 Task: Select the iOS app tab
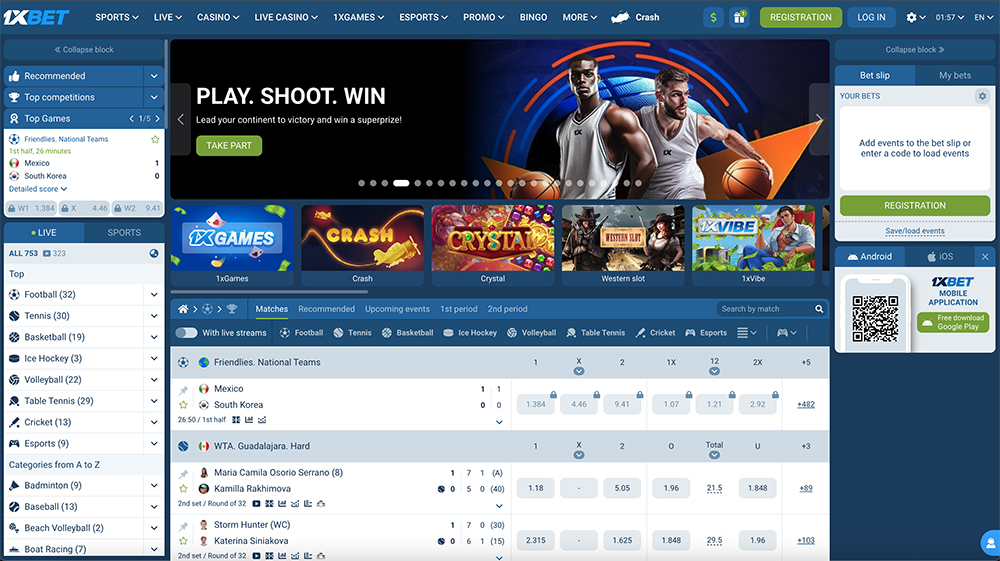tap(940, 256)
